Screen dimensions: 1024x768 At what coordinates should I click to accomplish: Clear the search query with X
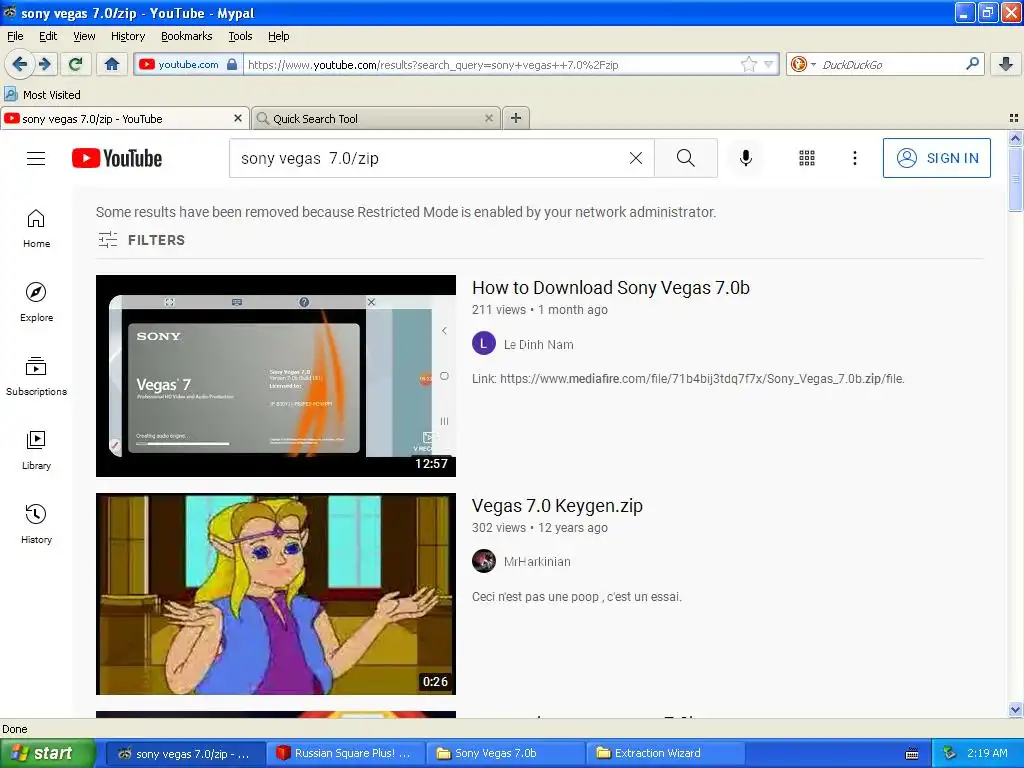point(635,158)
